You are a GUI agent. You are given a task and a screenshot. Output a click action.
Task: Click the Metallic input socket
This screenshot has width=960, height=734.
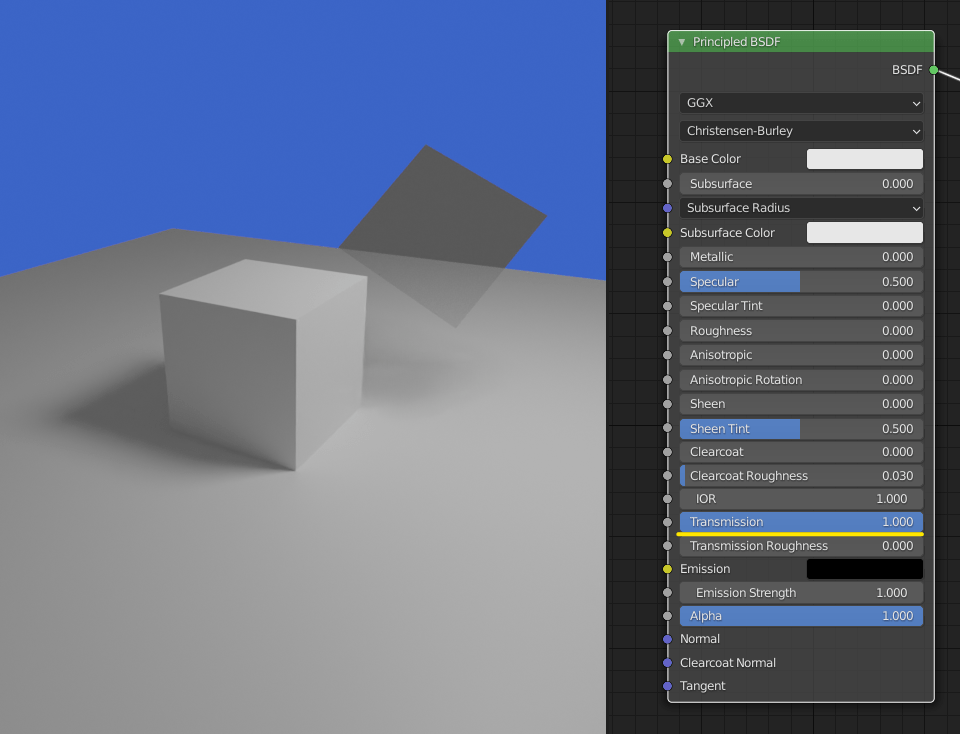tap(668, 257)
